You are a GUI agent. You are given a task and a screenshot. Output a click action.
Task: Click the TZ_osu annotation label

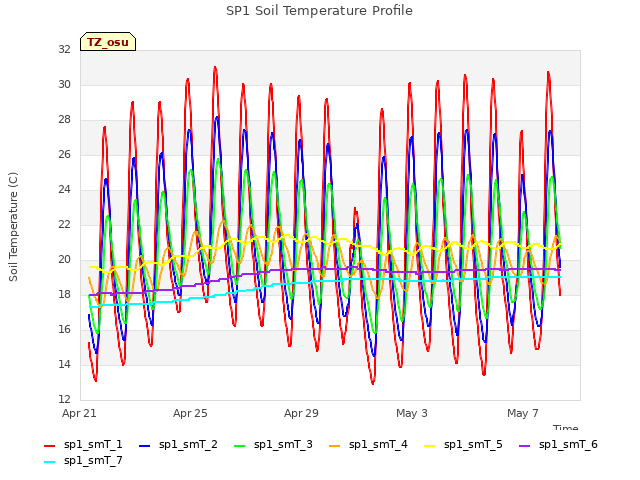pyautogui.click(x=108, y=42)
